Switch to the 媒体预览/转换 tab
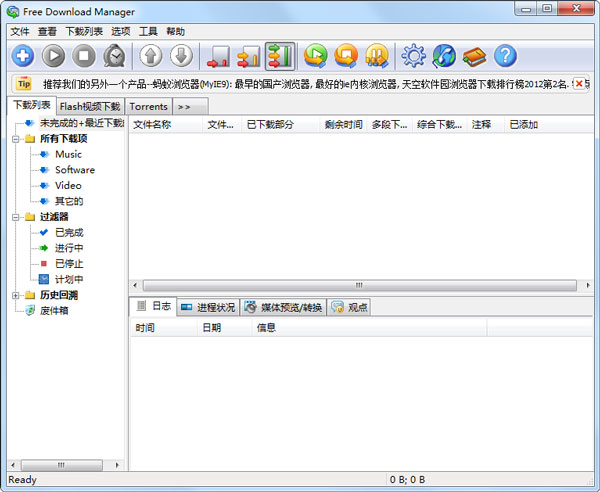The image size is (600, 492). coord(283,307)
